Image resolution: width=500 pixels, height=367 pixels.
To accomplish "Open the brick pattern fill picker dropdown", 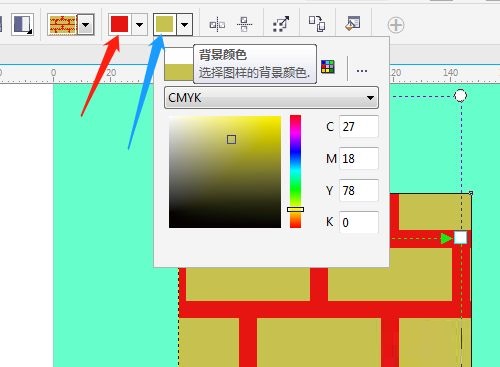I will tap(86, 25).
